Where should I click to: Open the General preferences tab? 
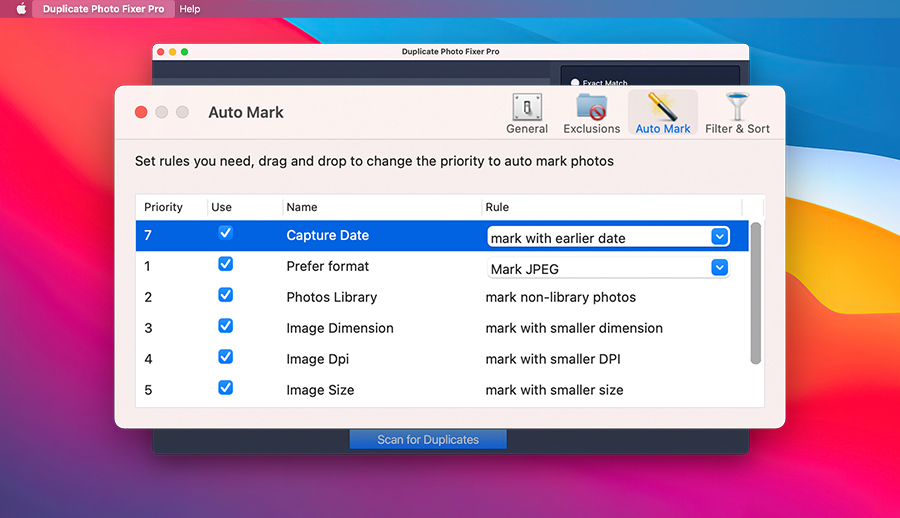pyautogui.click(x=527, y=114)
